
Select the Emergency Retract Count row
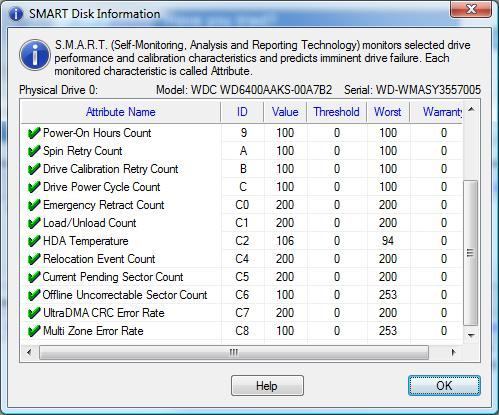[242, 205]
